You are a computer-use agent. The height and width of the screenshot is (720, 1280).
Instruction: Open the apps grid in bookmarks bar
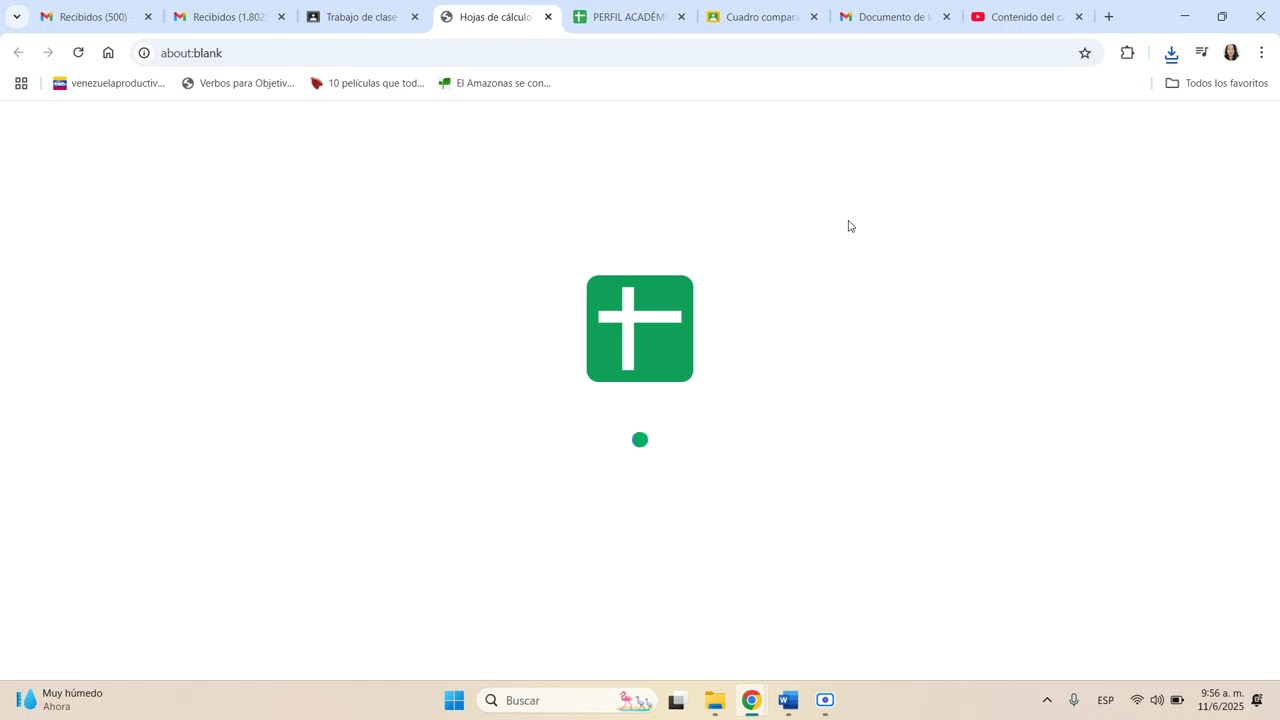[21, 83]
